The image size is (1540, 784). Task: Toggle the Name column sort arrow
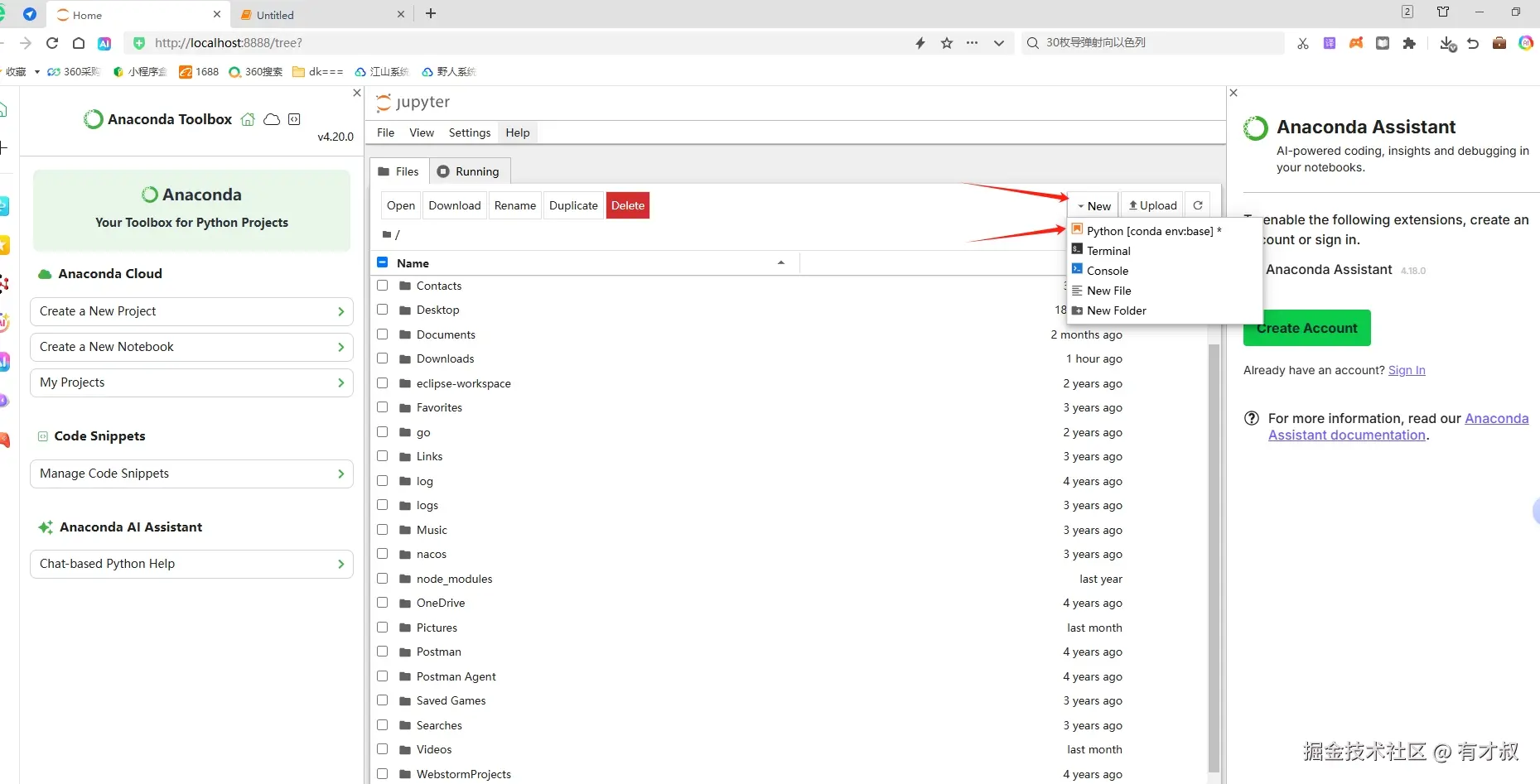coord(781,262)
